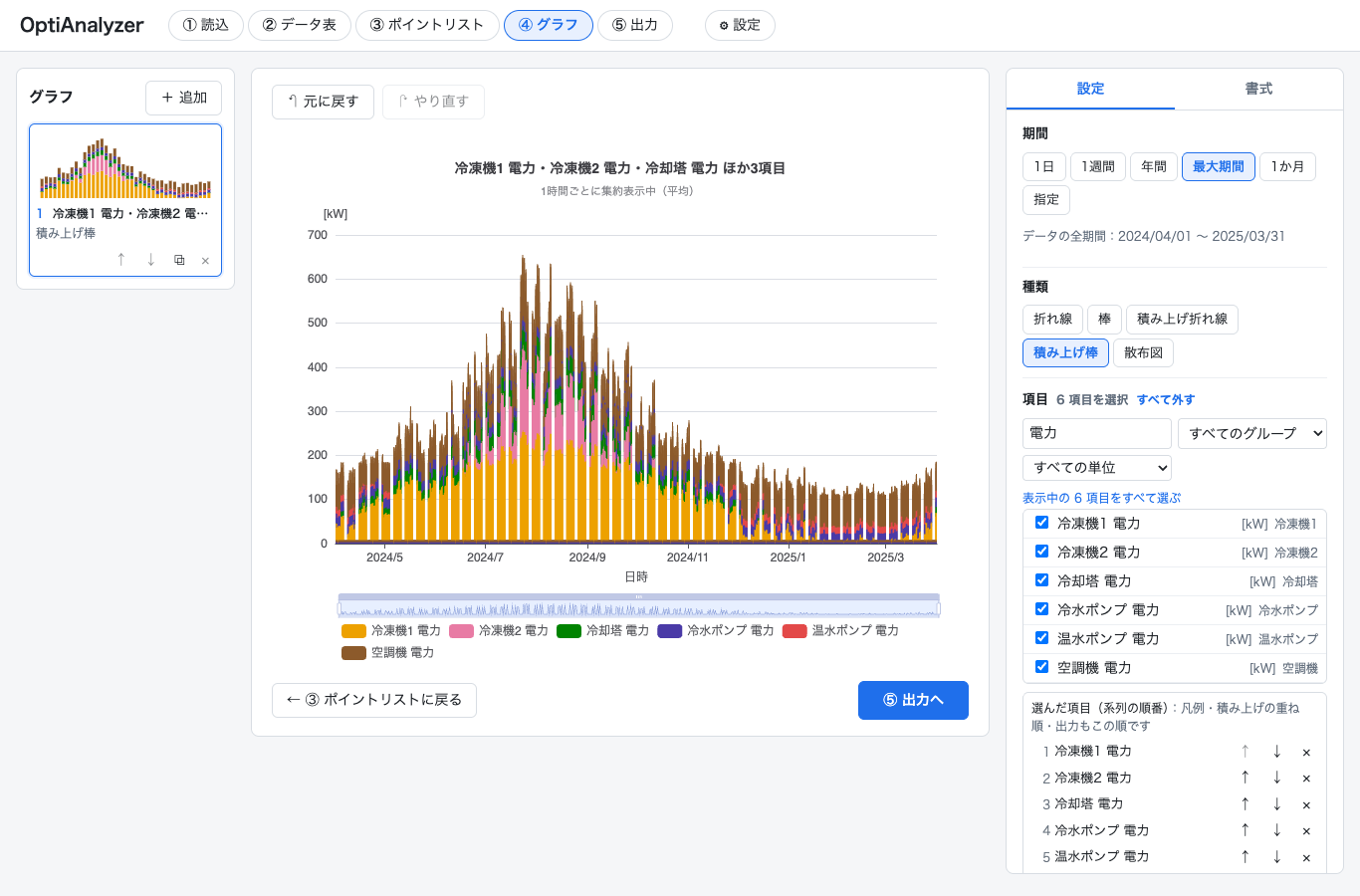Move 冷凍機2 電力 up in series order
This screenshot has height=896, width=1360.
(x=1245, y=778)
